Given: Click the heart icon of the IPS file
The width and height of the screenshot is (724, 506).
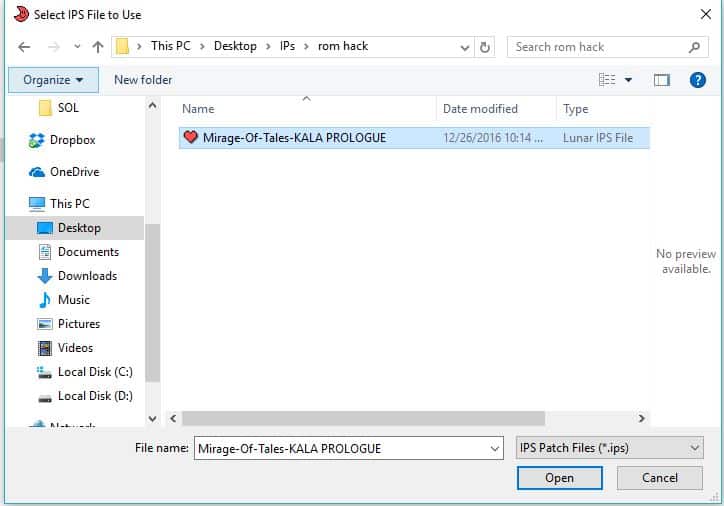Looking at the screenshot, I should point(190,137).
